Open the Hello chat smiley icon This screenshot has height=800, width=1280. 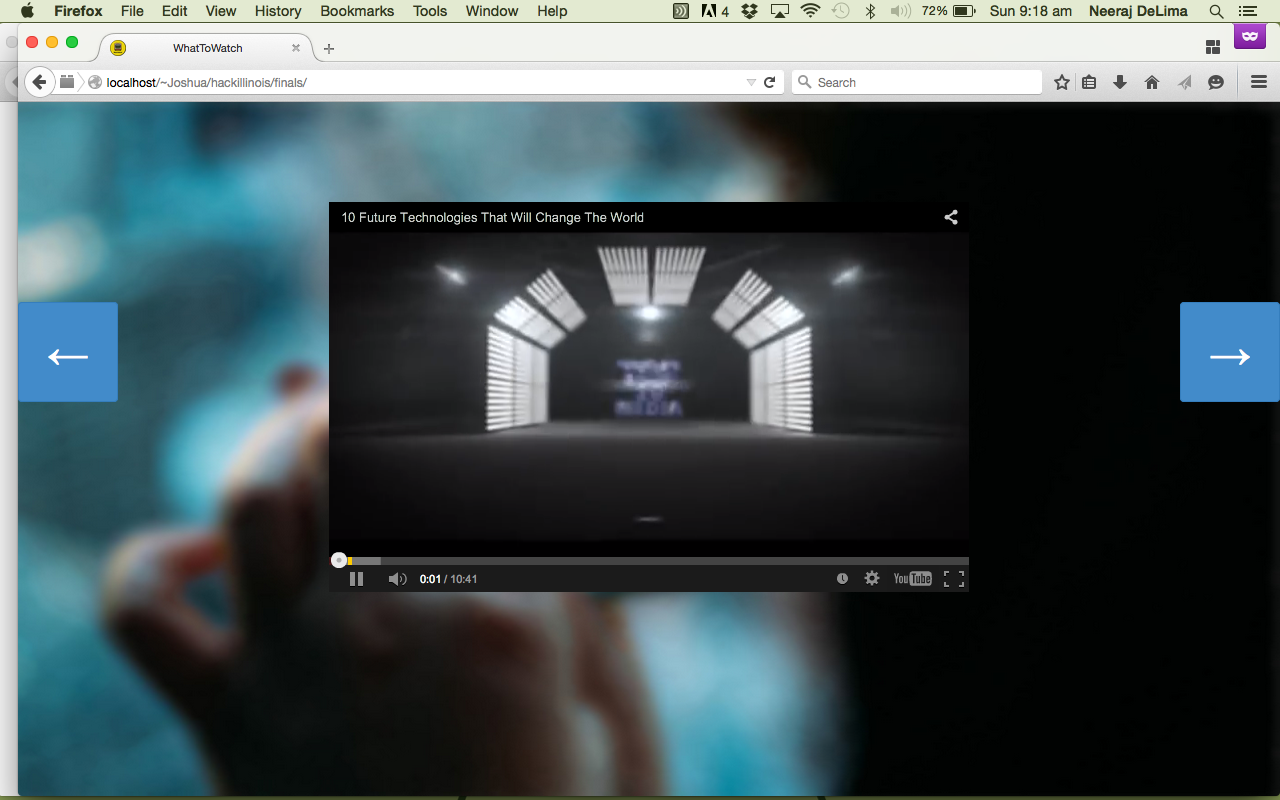[1216, 82]
